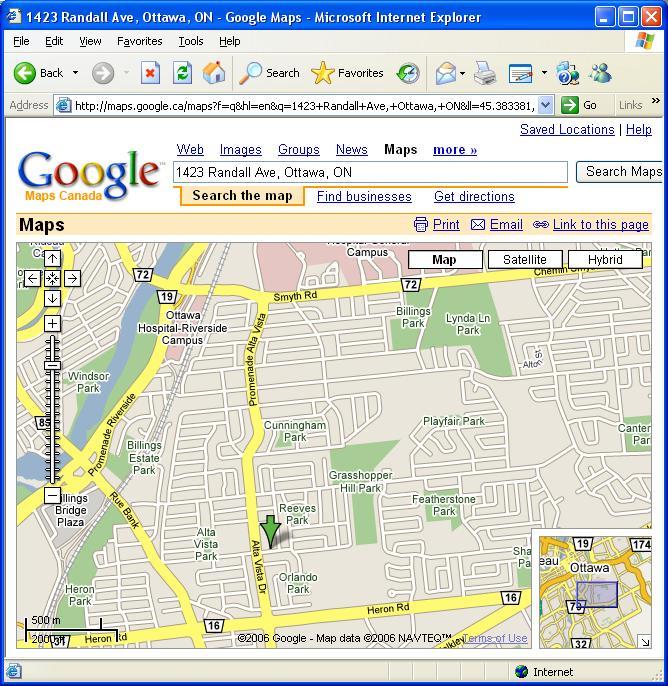The width and height of the screenshot is (668, 686).
Task: Pan map left with arrow control
Action: click(32, 278)
